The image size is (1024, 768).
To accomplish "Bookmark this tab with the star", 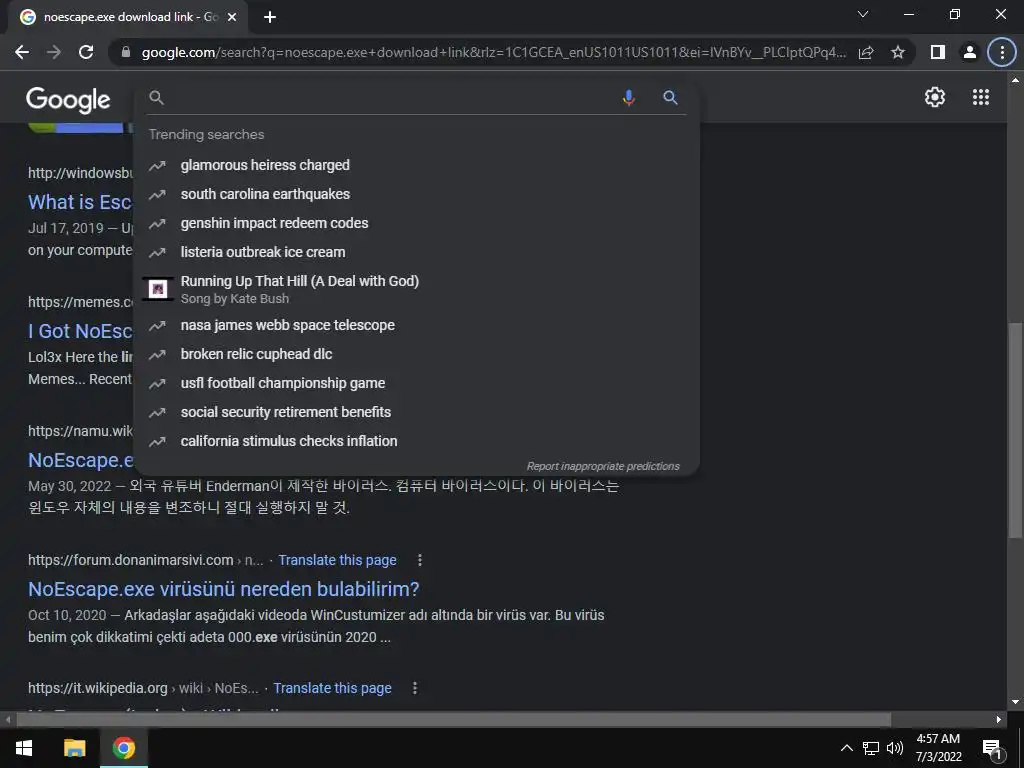I will tap(898, 52).
